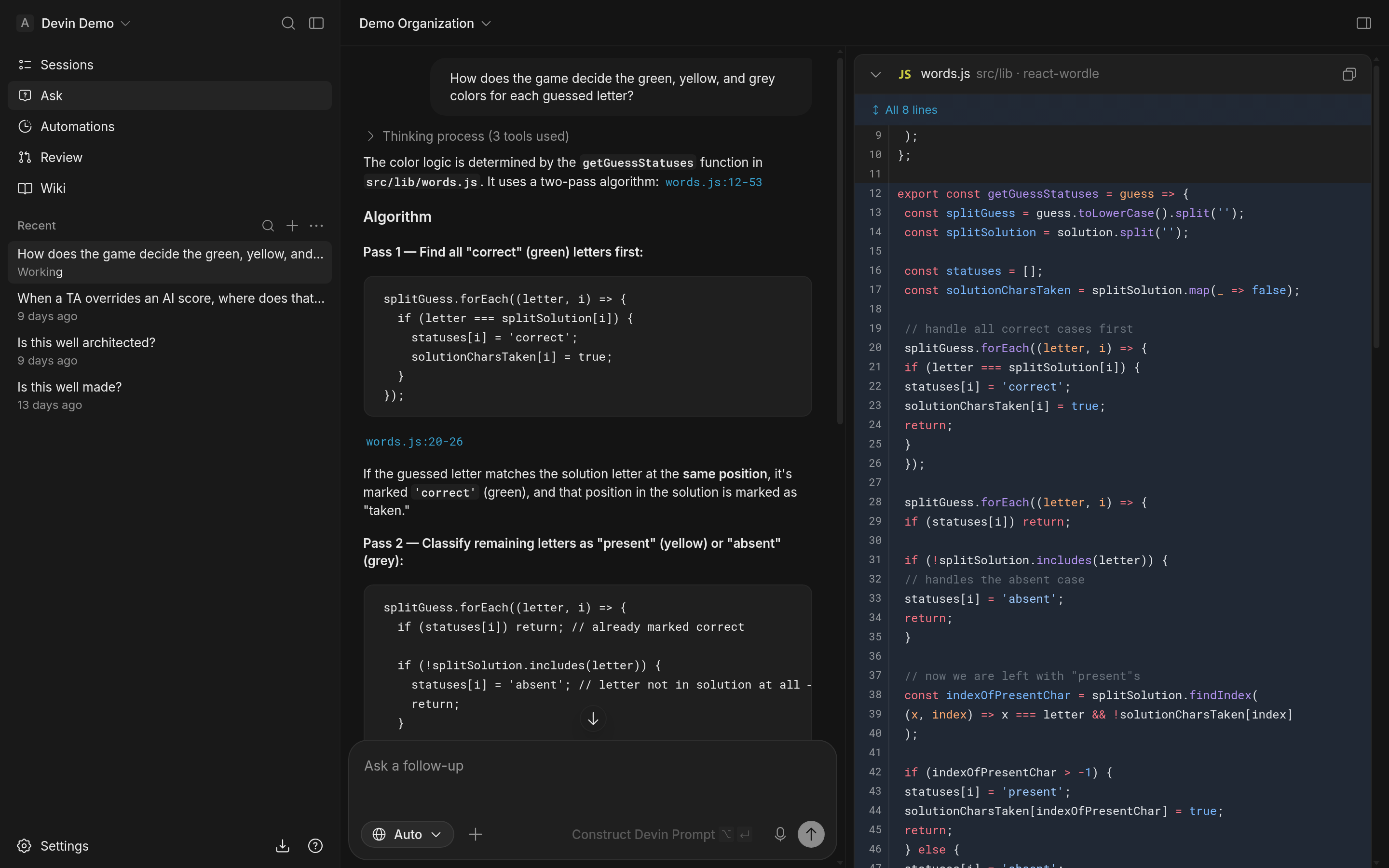Go to Review section
The height and width of the screenshot is (868, 1389).
pos(169,157)
